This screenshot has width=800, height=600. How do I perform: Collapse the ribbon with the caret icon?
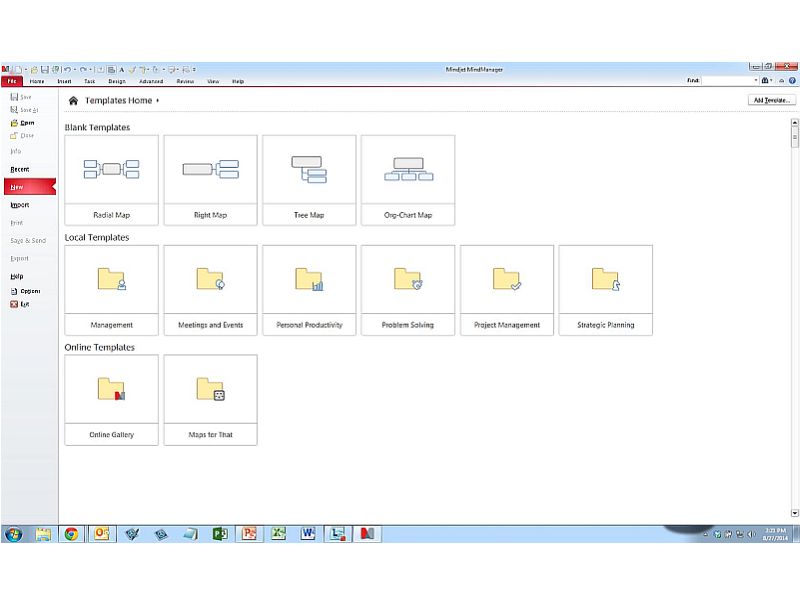[781, 81]
